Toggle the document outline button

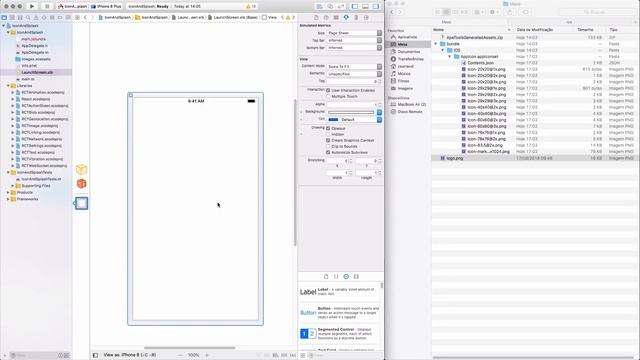[95, 355]
